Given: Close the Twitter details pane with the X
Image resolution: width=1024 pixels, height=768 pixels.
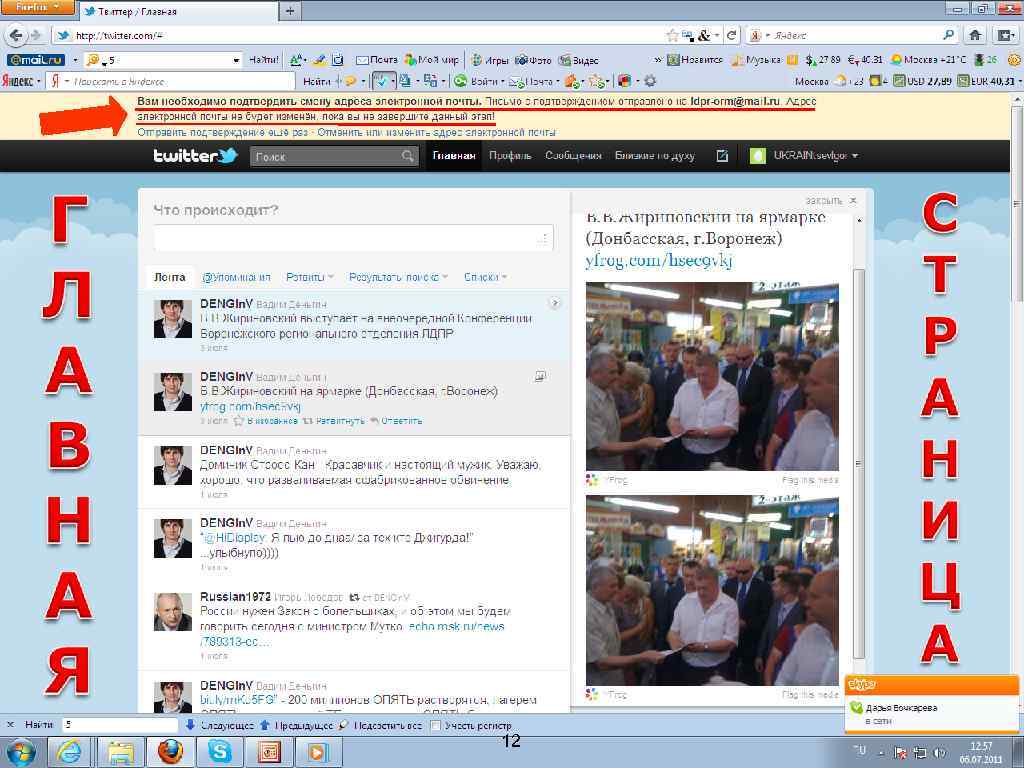Looking at the screenshot, I should [853, 200].
